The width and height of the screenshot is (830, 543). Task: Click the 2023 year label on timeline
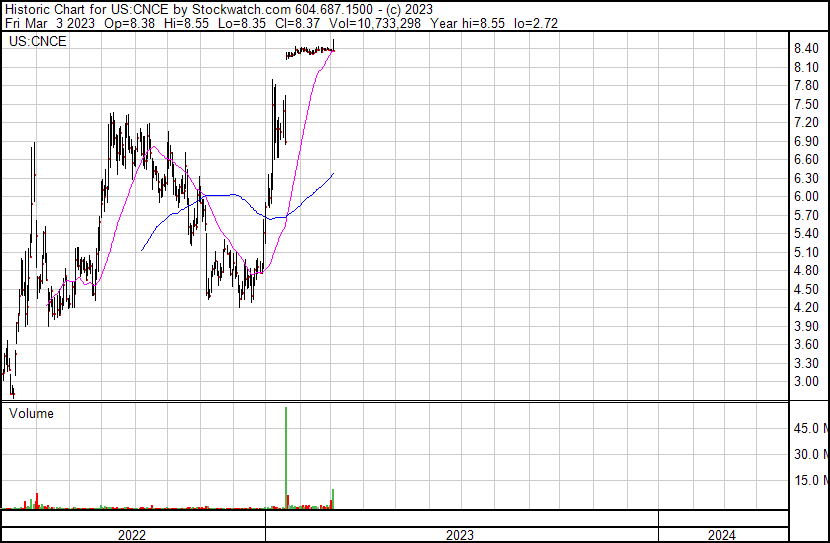pyautogui.click(x=459, y=535)
